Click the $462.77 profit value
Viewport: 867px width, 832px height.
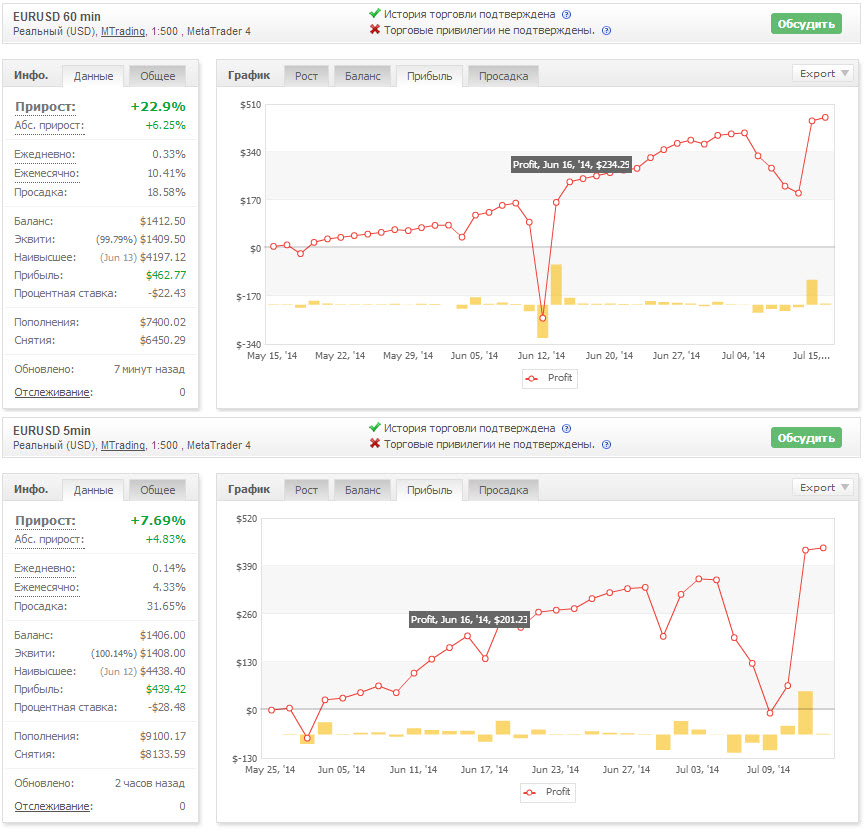pos(166,275)
